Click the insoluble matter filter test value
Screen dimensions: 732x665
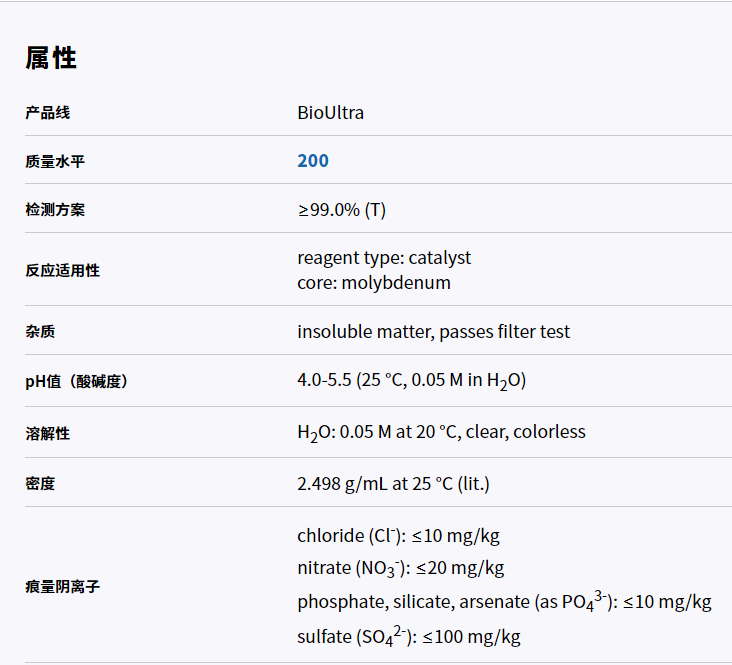(x=433, y=331)
